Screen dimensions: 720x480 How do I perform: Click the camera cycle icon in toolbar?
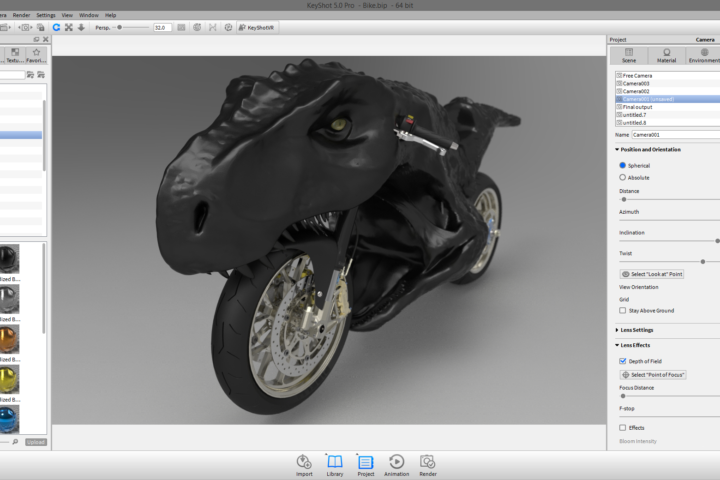click(x=25, y=28)
